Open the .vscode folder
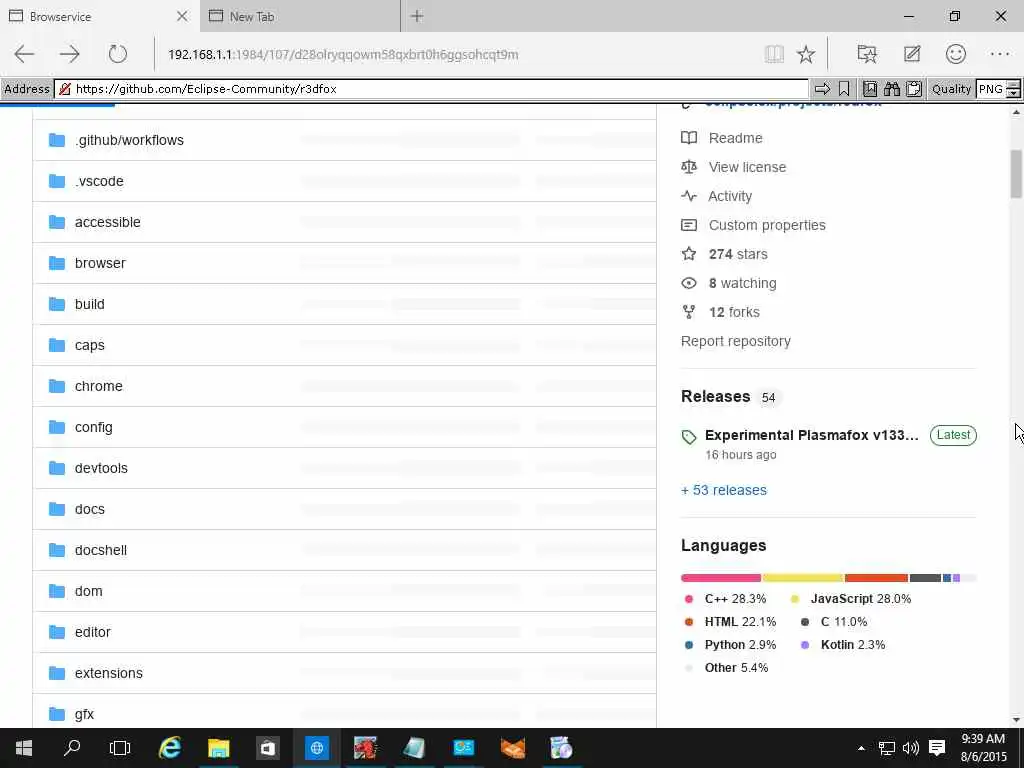Screen dimensions: 1024x768 [99, 181]
